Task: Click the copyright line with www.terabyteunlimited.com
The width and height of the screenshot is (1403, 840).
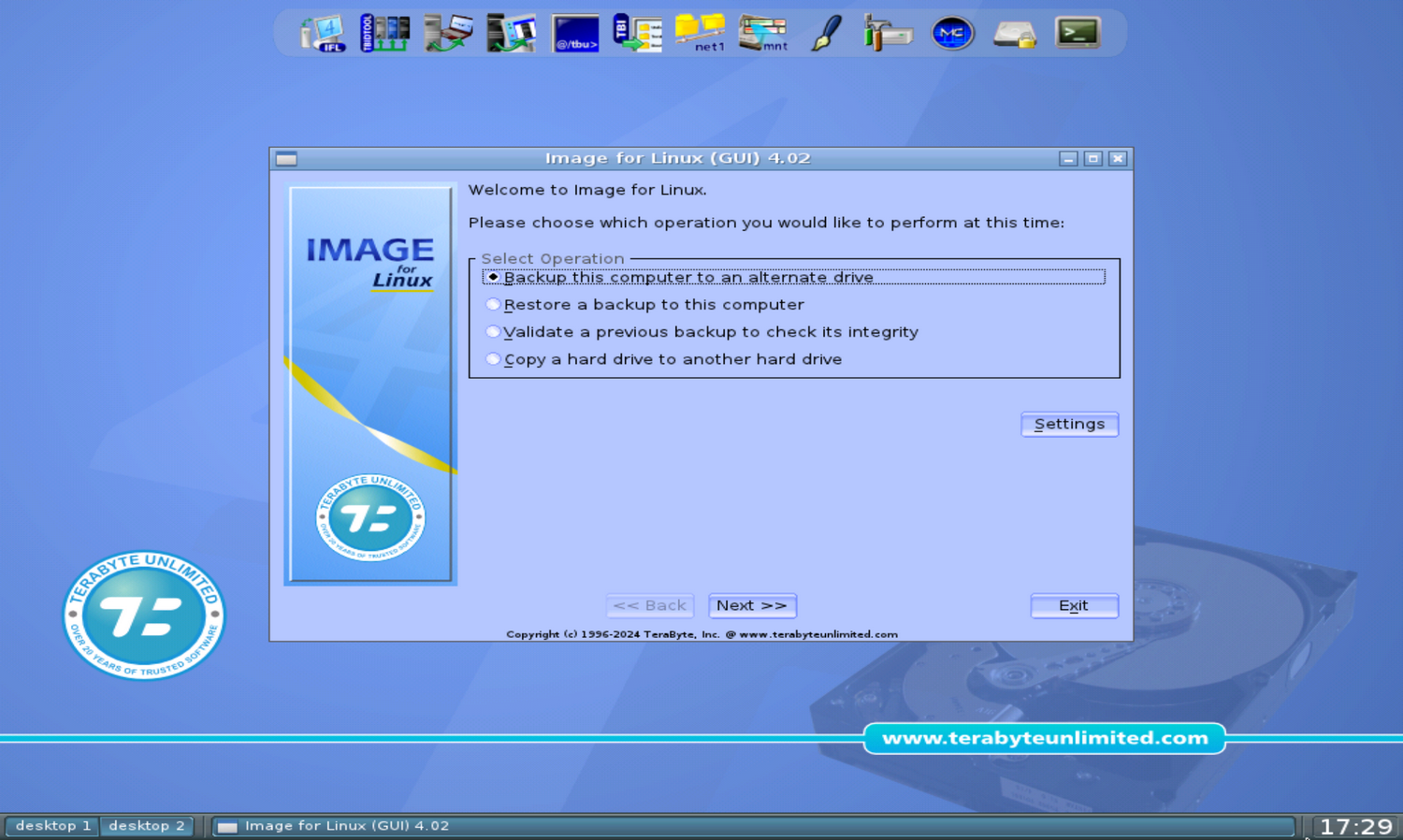Action: point(701,634)
